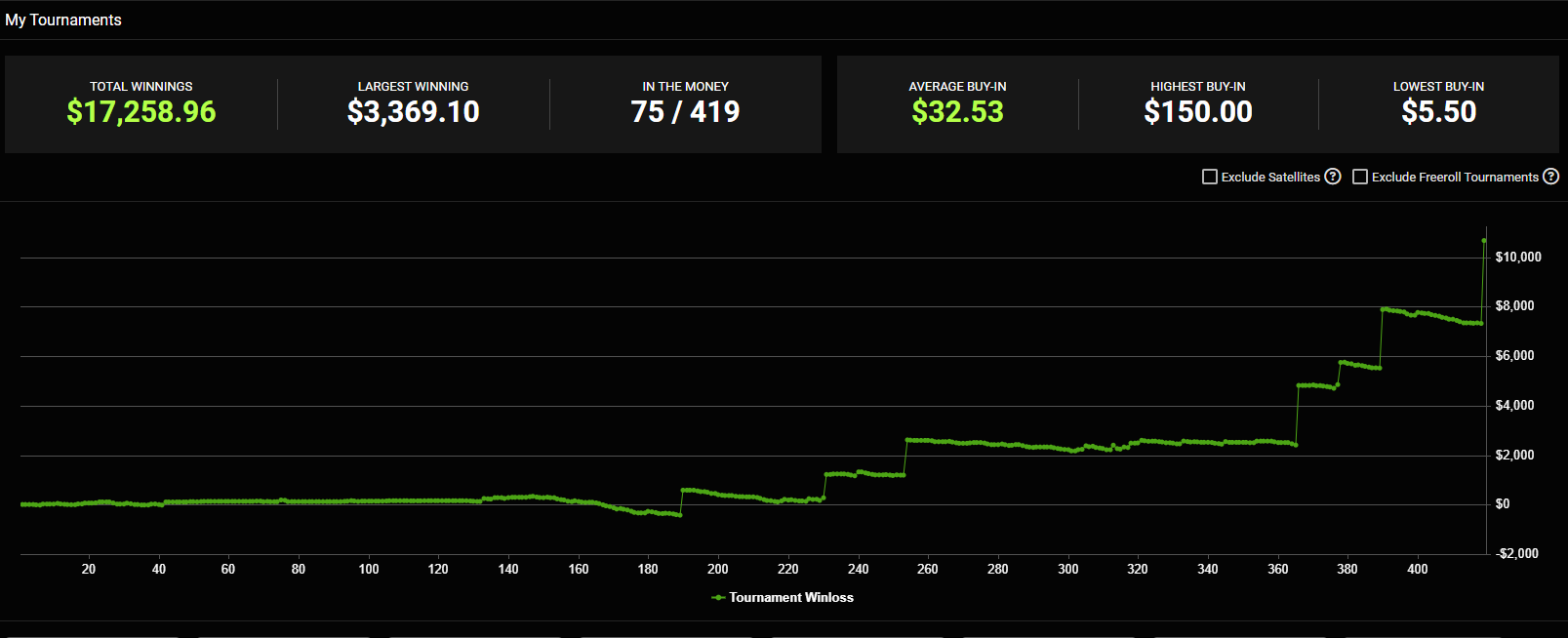Screen dimensions: 1568x638
Task: Open help icon beside Exclude Satellites
Action: click(1333, 177)
